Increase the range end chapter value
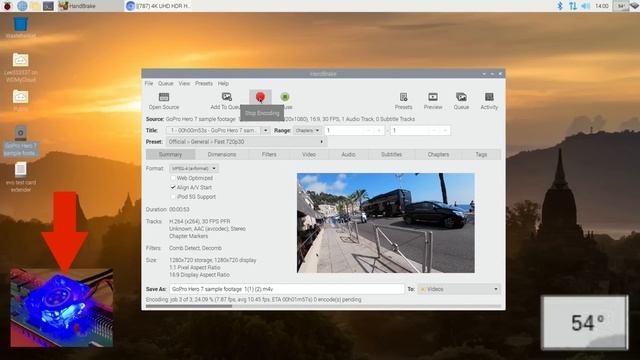The height and width of the screenshot is (360, 640). [444, 130]
